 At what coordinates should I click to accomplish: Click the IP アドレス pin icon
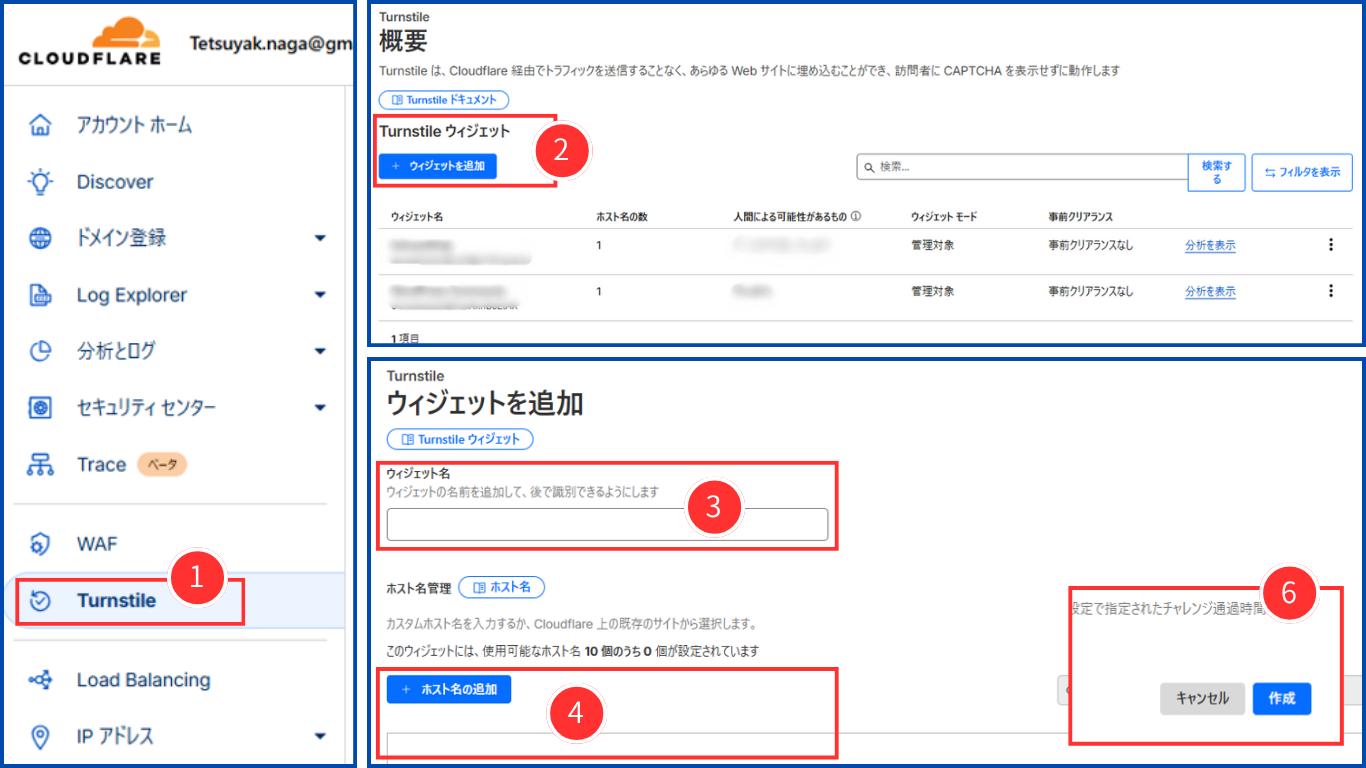tap(40, 736)
